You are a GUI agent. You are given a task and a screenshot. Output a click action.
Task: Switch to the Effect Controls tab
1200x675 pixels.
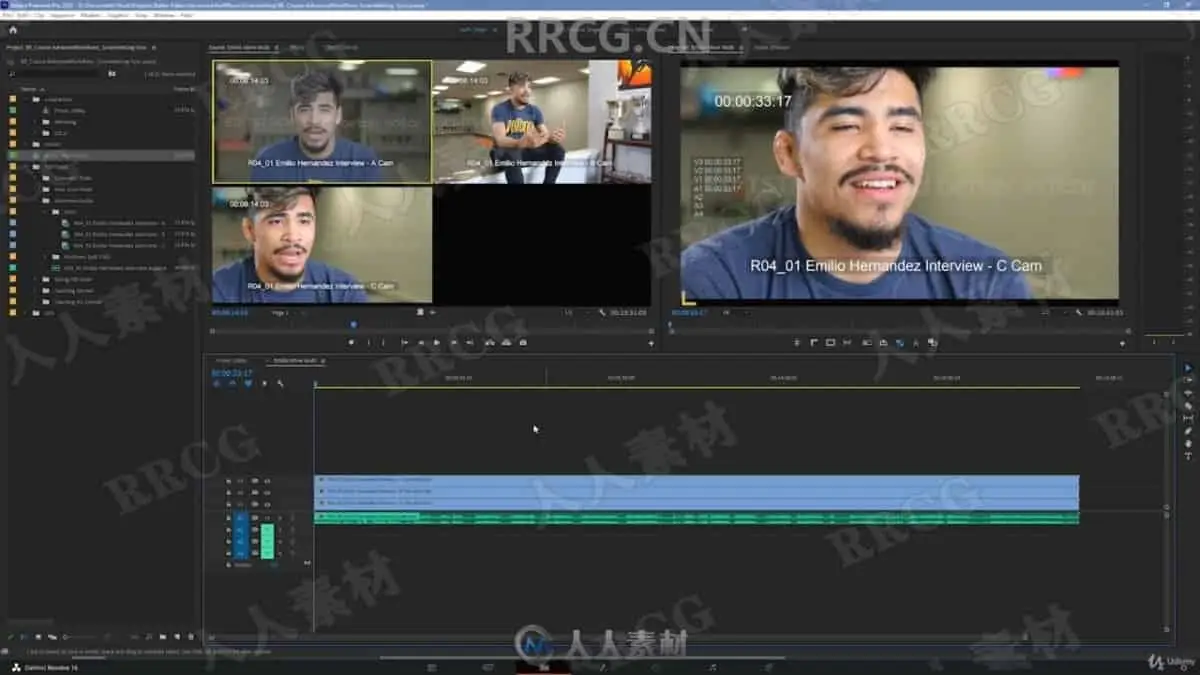coord(340,47)
